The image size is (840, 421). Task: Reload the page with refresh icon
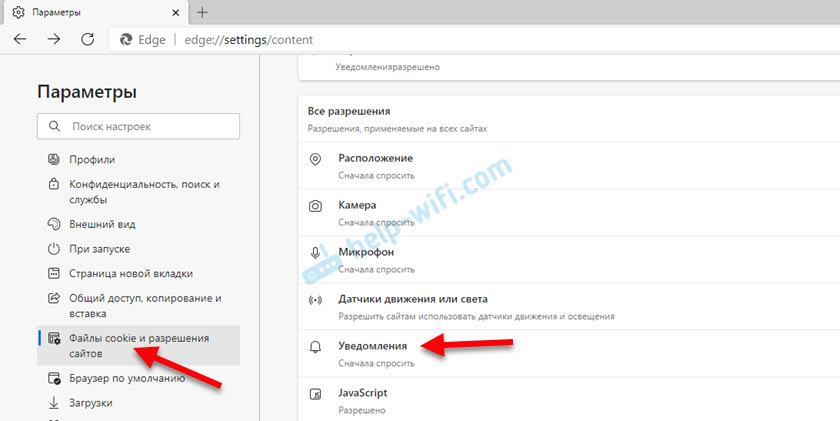point(88,40)
